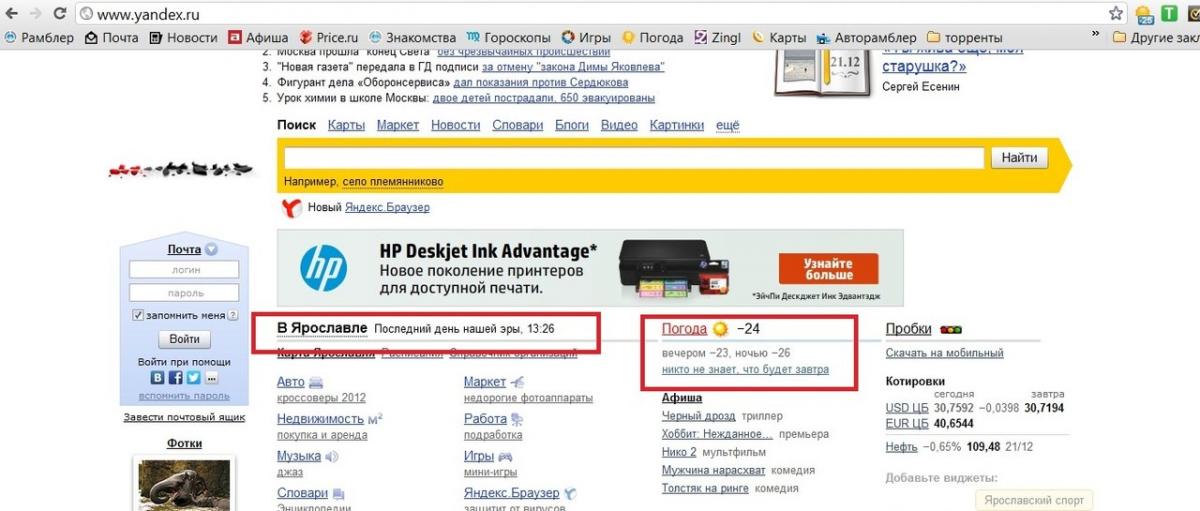The height and width of the screenshot is (511, 1200).
Task: Click the browser forward arrow
Action: pos(35,14)
